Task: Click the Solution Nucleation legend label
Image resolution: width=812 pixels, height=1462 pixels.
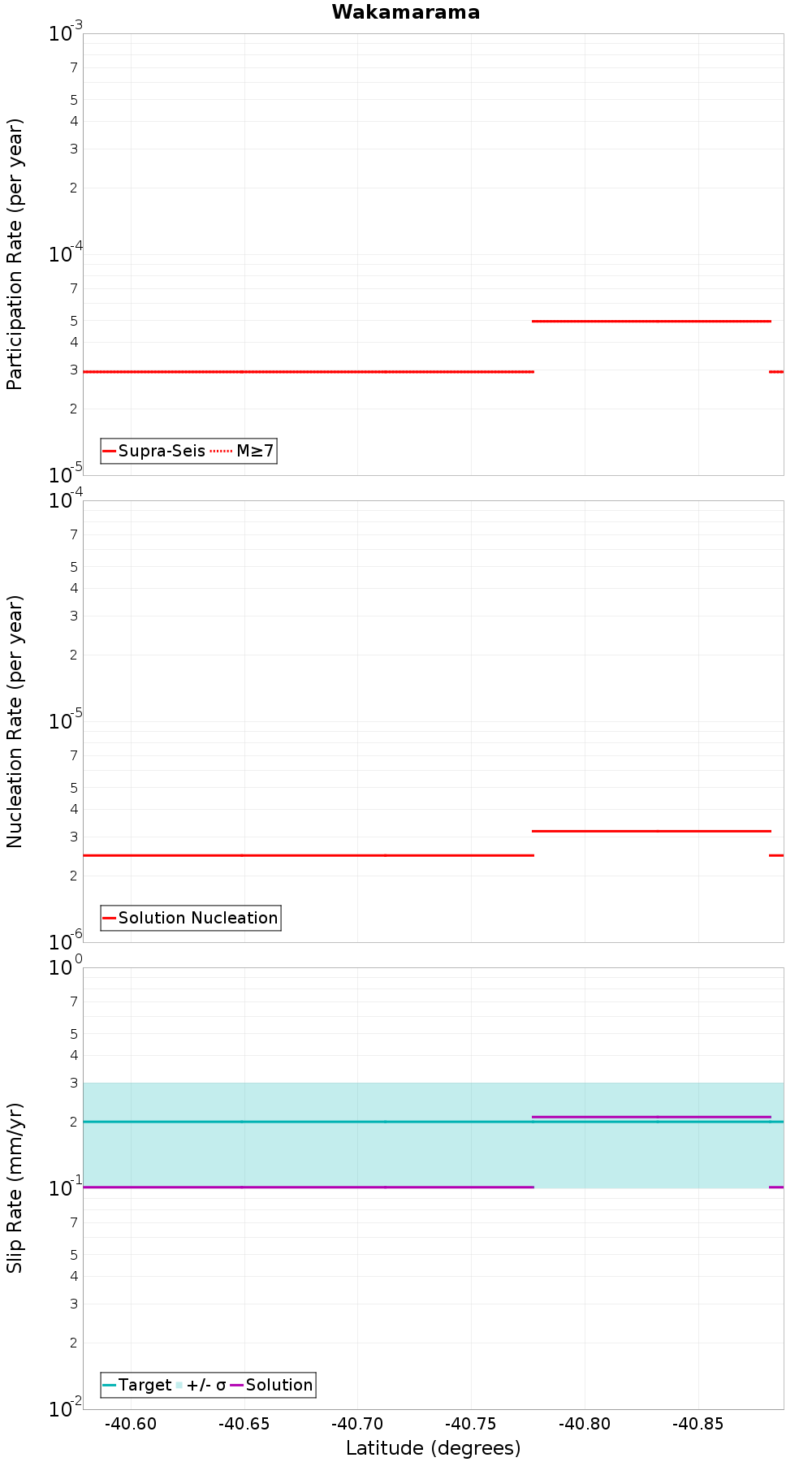Action: pyautogui.click(x=198, y=918)
